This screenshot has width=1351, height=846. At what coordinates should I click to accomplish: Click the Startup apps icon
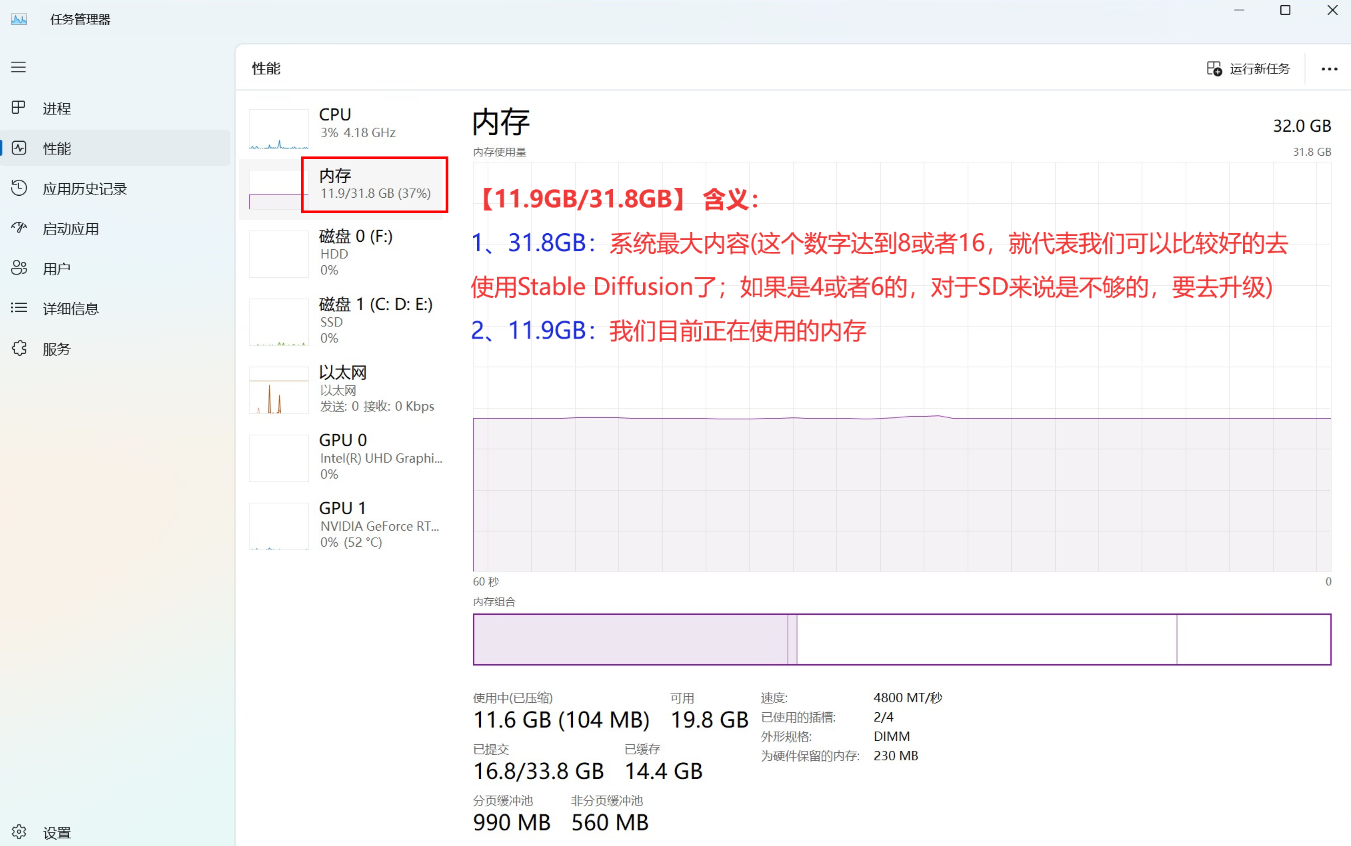[x=18, y=228]
